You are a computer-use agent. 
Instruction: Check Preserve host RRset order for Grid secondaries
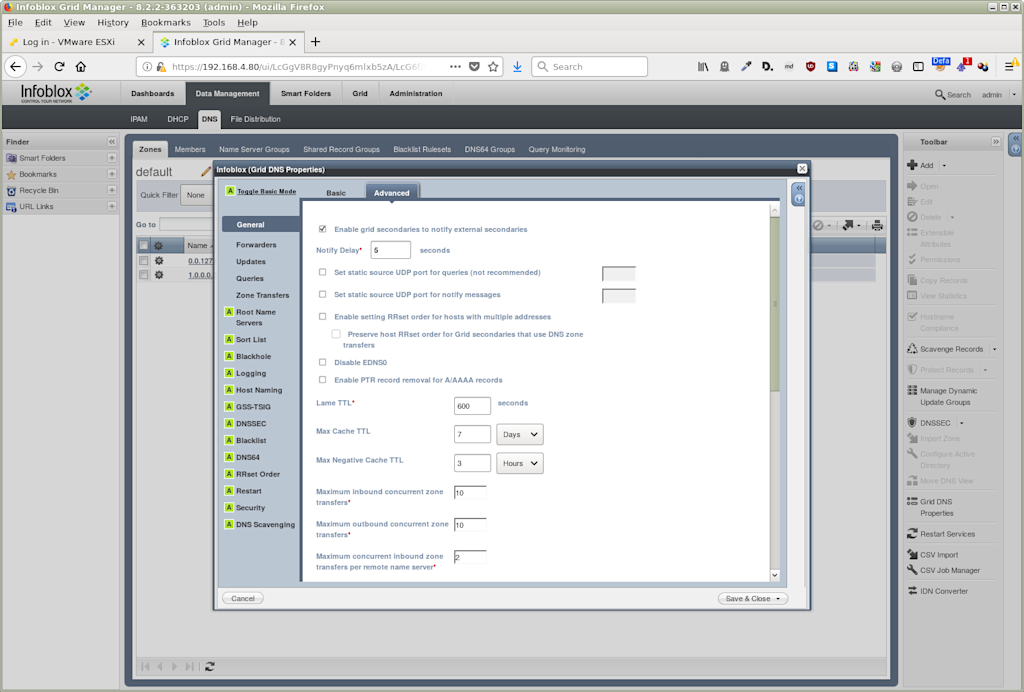pos(336,334)
